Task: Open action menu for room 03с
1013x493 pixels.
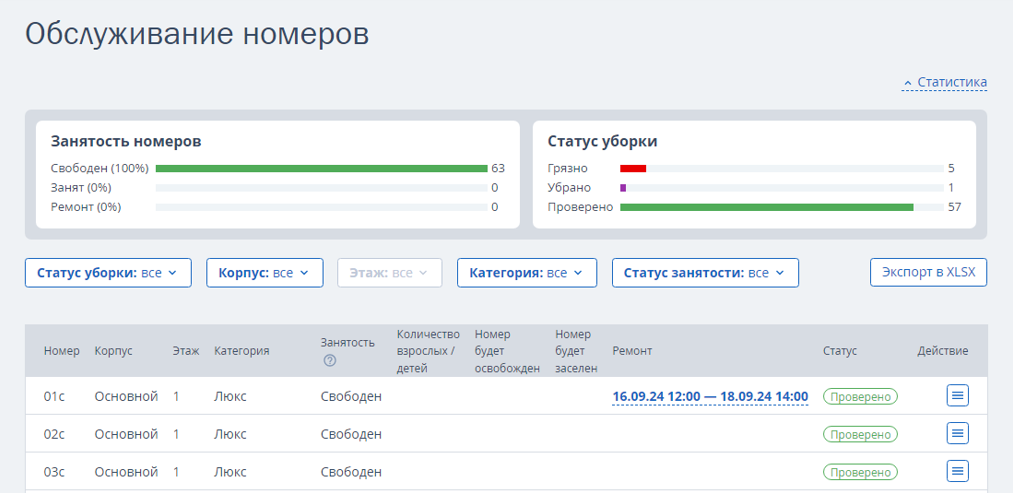Action: coord(957,471)
